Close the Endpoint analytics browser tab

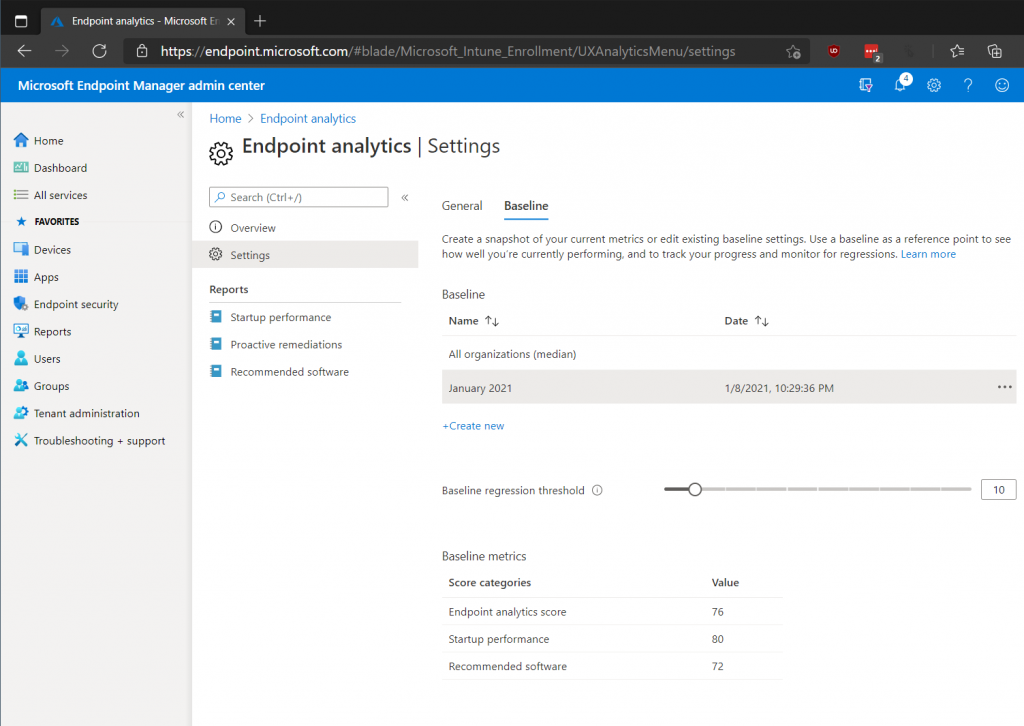pos(231,22)
